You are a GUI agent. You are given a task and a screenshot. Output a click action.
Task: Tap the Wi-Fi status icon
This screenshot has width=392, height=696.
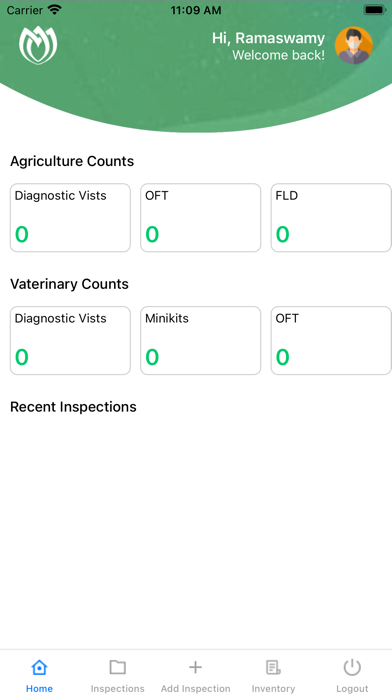55,10
